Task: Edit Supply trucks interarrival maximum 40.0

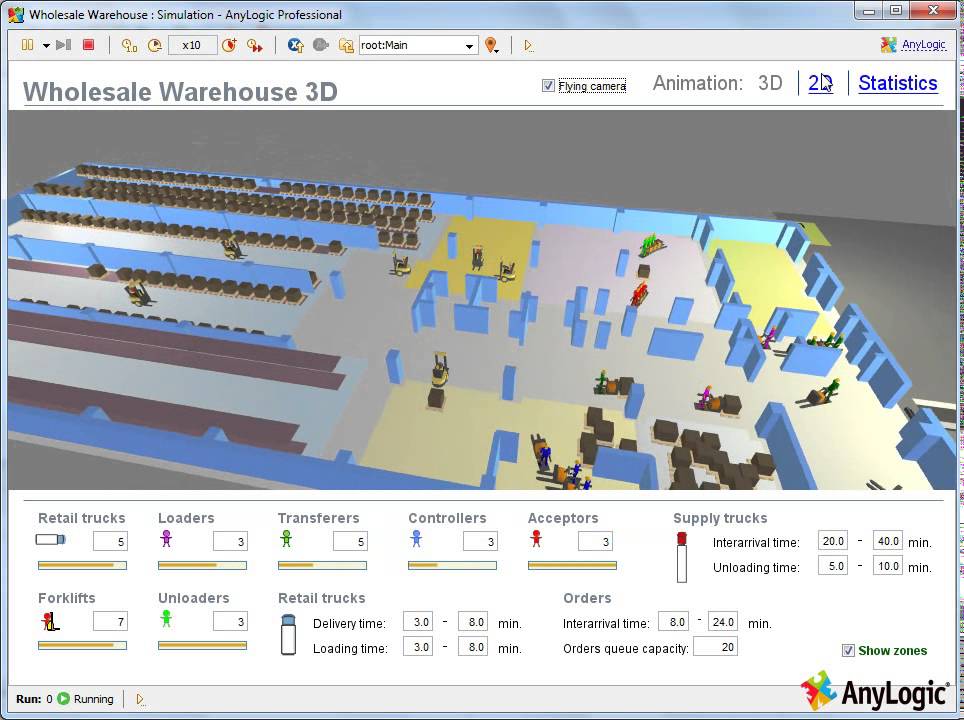Action: click(x=888, y=541)
